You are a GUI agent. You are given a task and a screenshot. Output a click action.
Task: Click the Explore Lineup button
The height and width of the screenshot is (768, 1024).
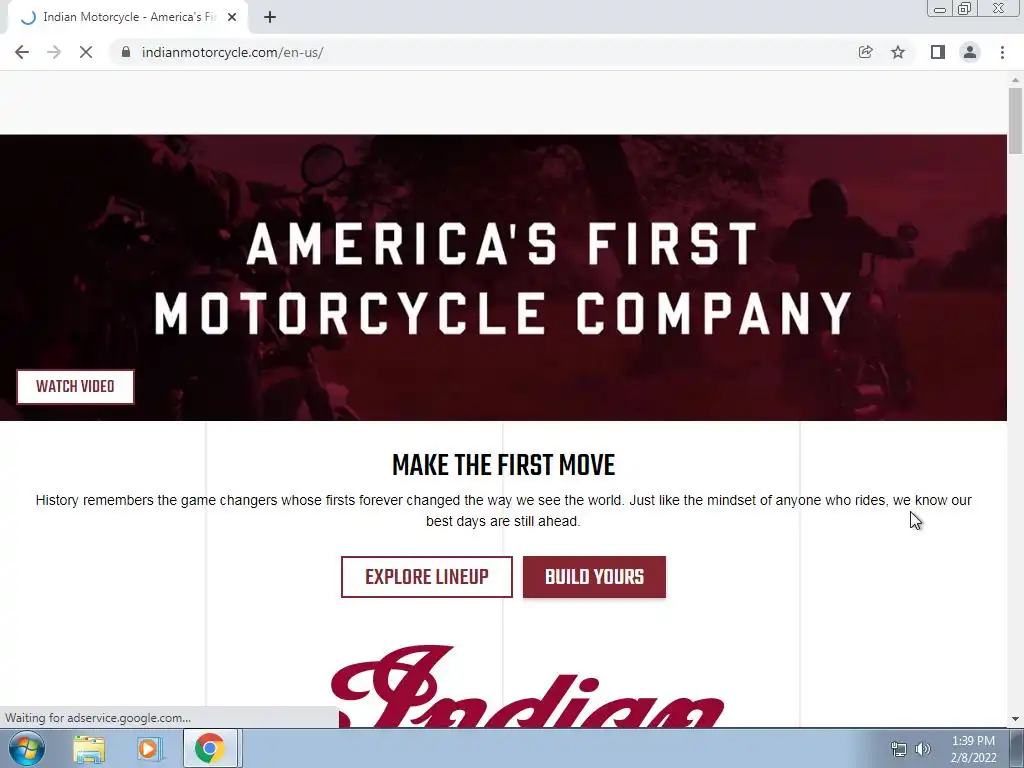coord(426,577)
